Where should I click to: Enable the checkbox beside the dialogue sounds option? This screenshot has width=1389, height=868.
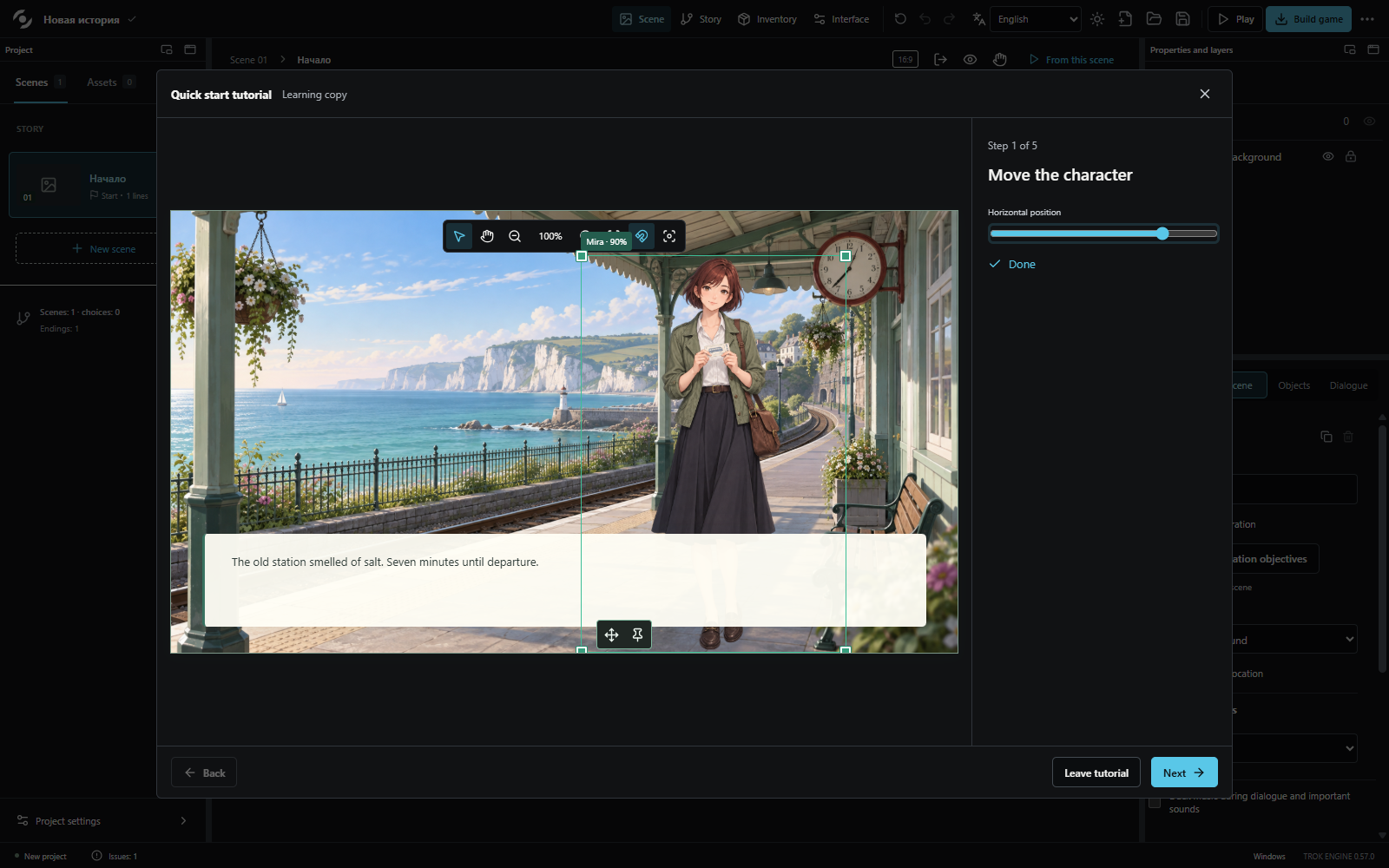click(1155, 802)
